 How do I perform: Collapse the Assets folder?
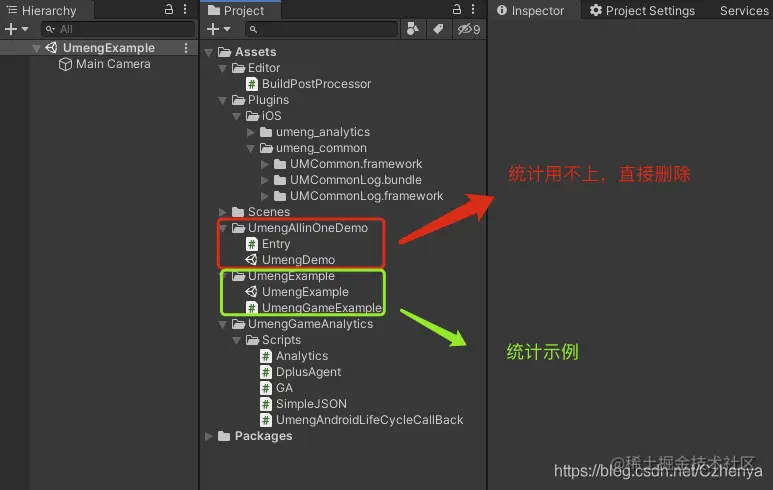coord(209,52)
